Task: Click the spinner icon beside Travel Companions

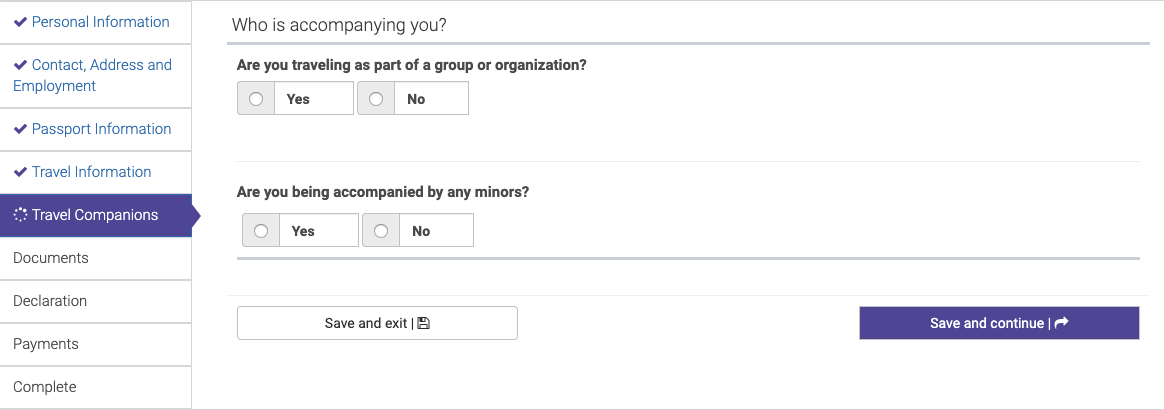Action: point(21,215)
